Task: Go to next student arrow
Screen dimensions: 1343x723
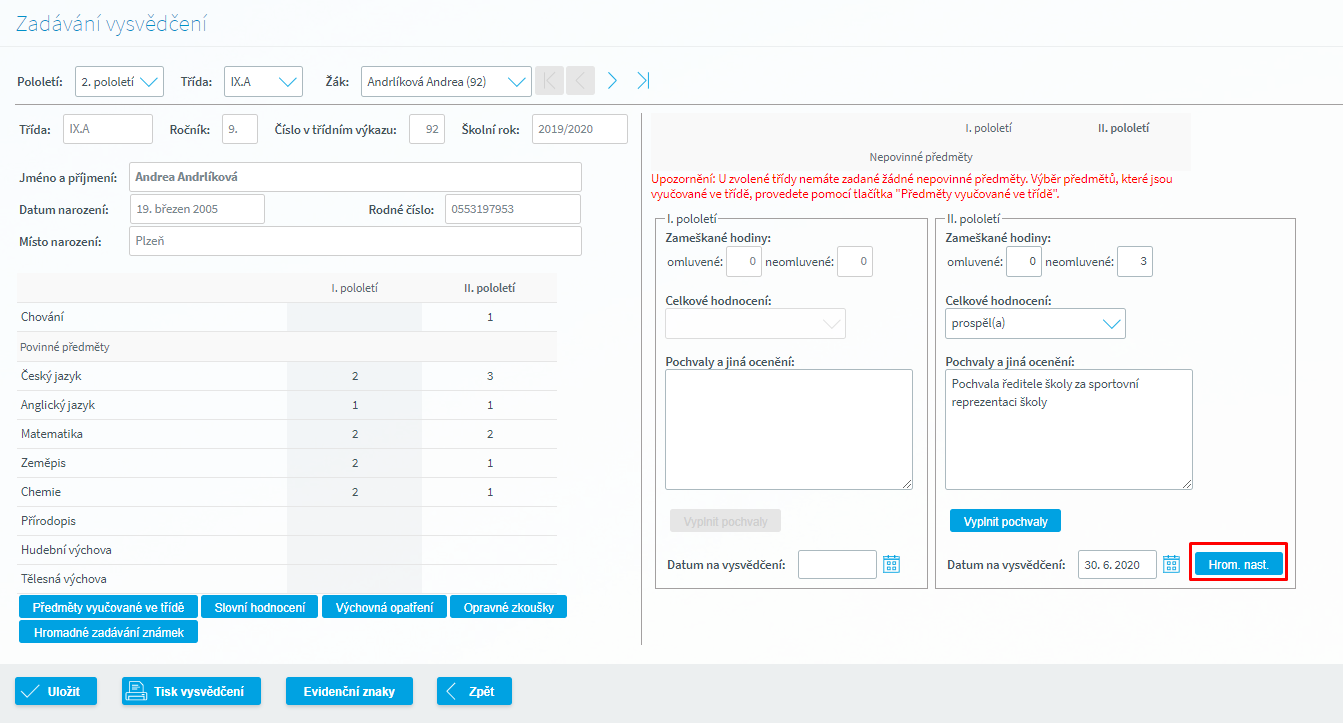Action: coord(612,81)
